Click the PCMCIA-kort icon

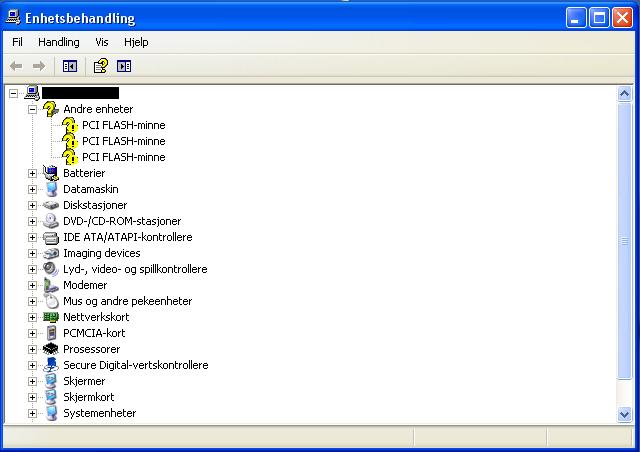pos(51,333)
